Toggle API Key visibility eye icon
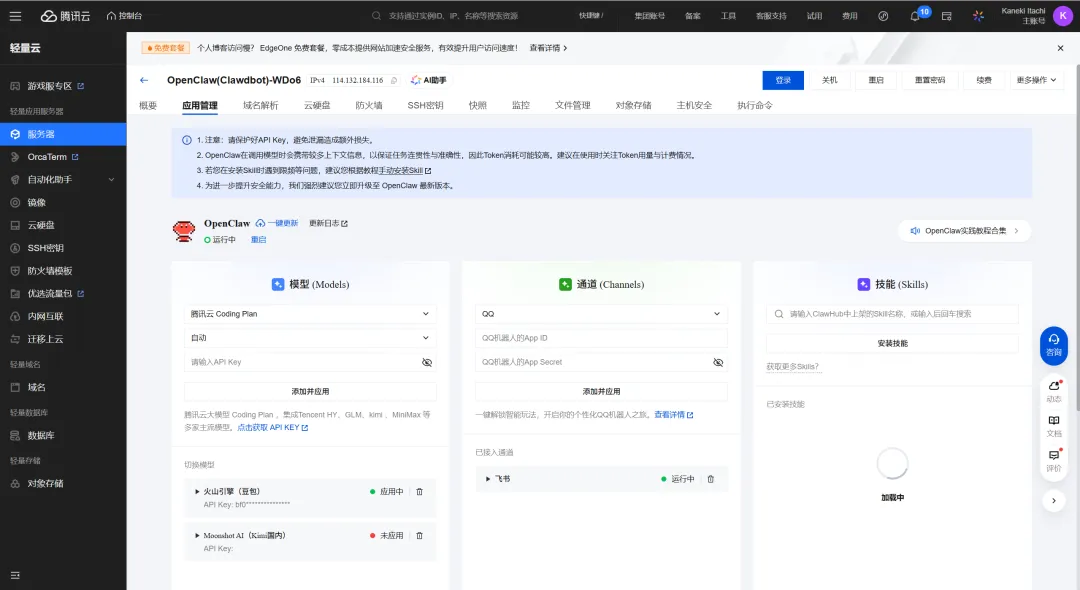Screen dimensions: 1080x590 (x=427, y=362)
